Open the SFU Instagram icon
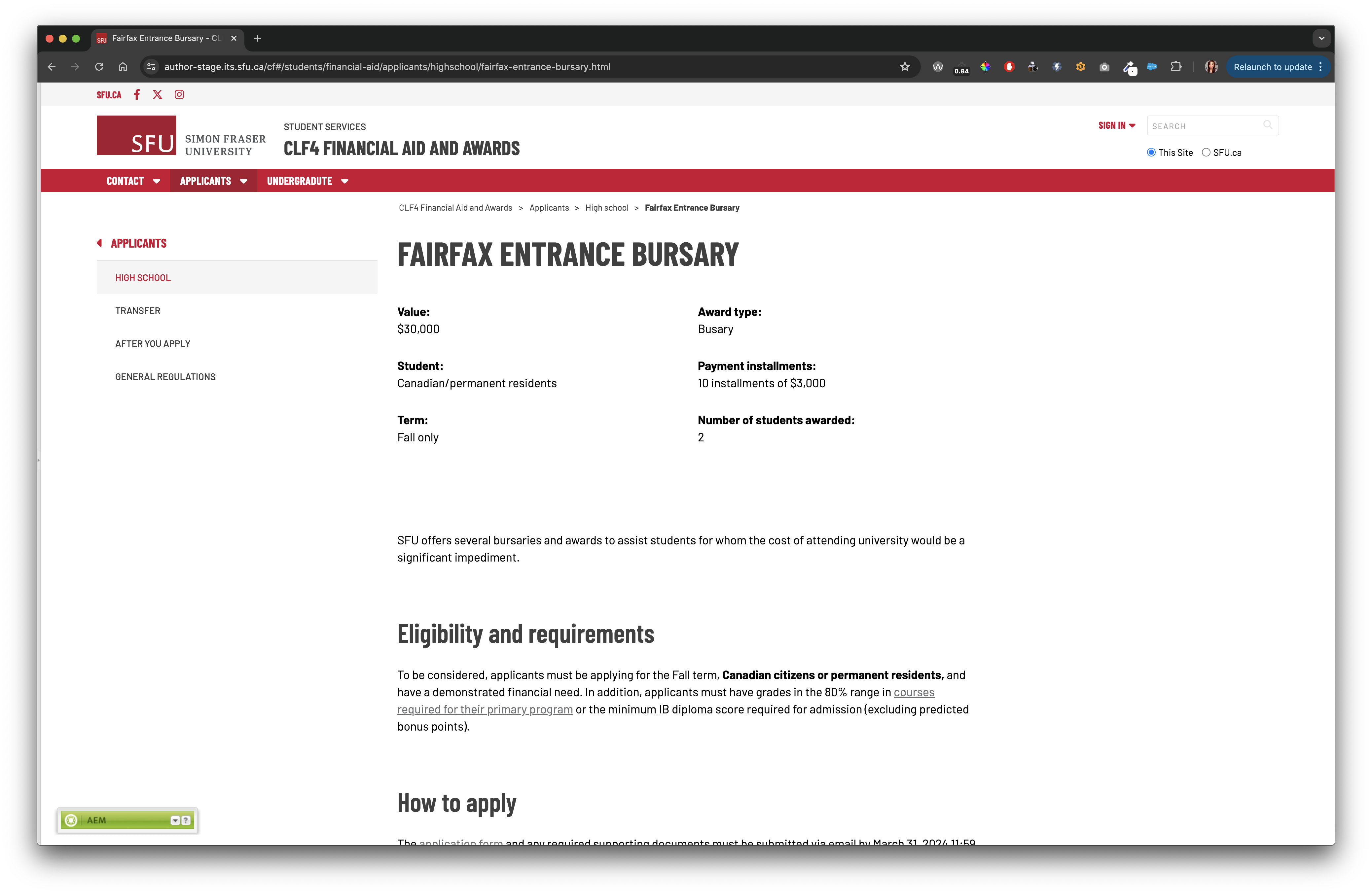Screen dimensions: 1372x894 tap(179, 94)
